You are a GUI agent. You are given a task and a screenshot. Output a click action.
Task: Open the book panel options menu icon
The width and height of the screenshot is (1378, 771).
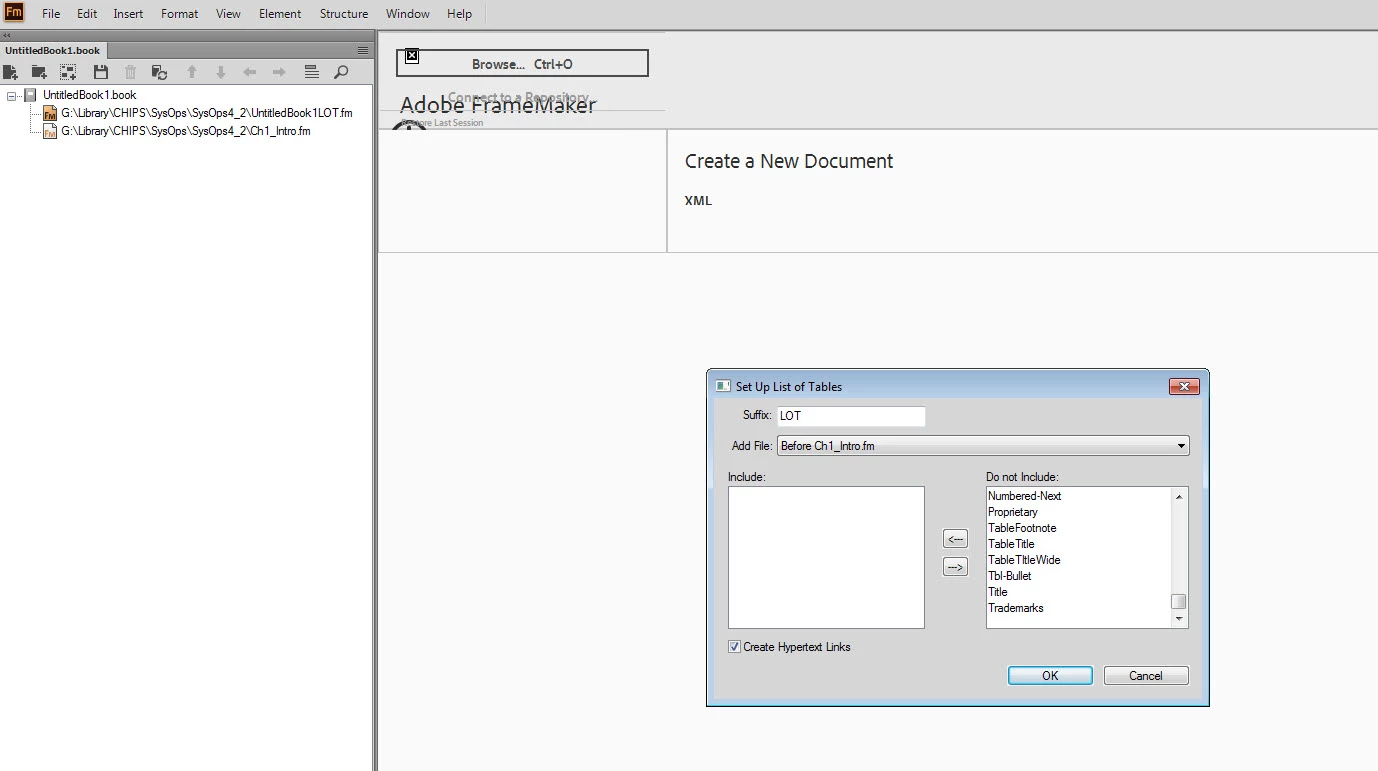(x=363, y=50)
